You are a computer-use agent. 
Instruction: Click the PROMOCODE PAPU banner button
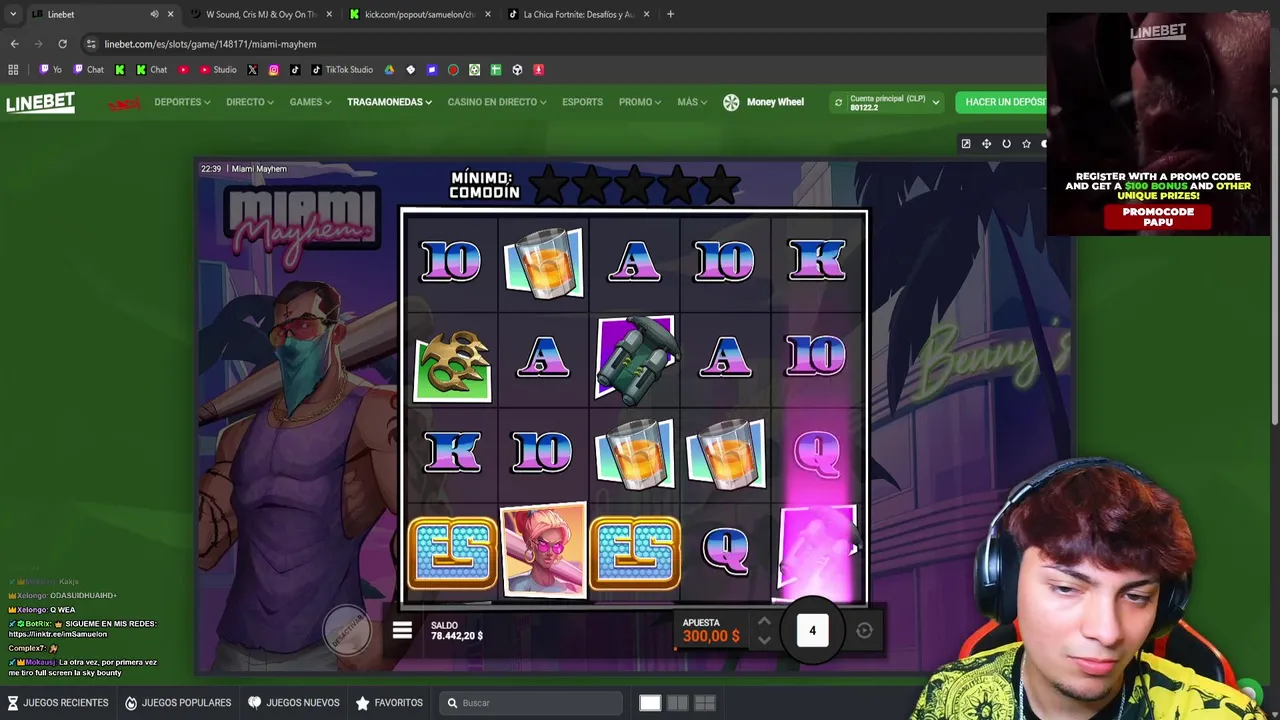[1158, 217]
